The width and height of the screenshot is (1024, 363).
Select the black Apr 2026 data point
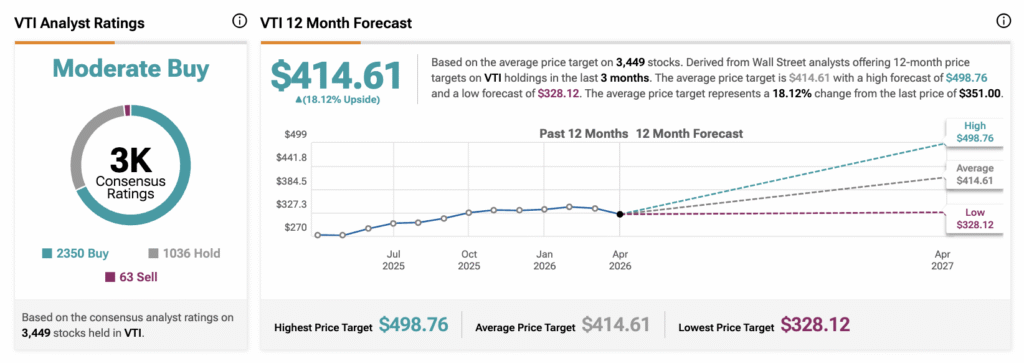(x=620, y=213)
